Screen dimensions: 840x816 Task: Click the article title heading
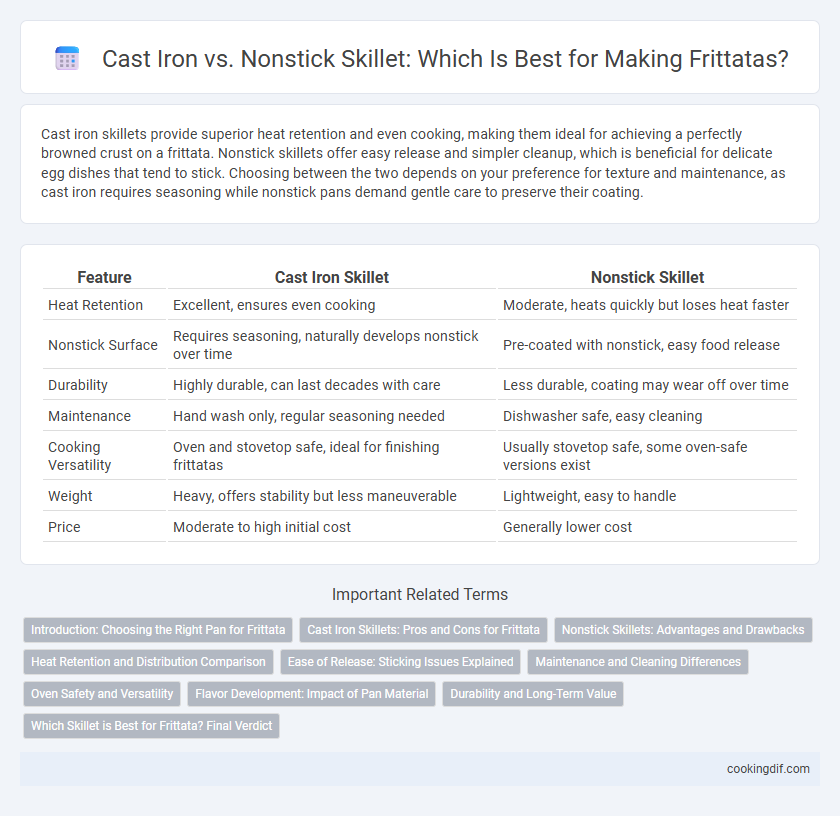point(445,58)
